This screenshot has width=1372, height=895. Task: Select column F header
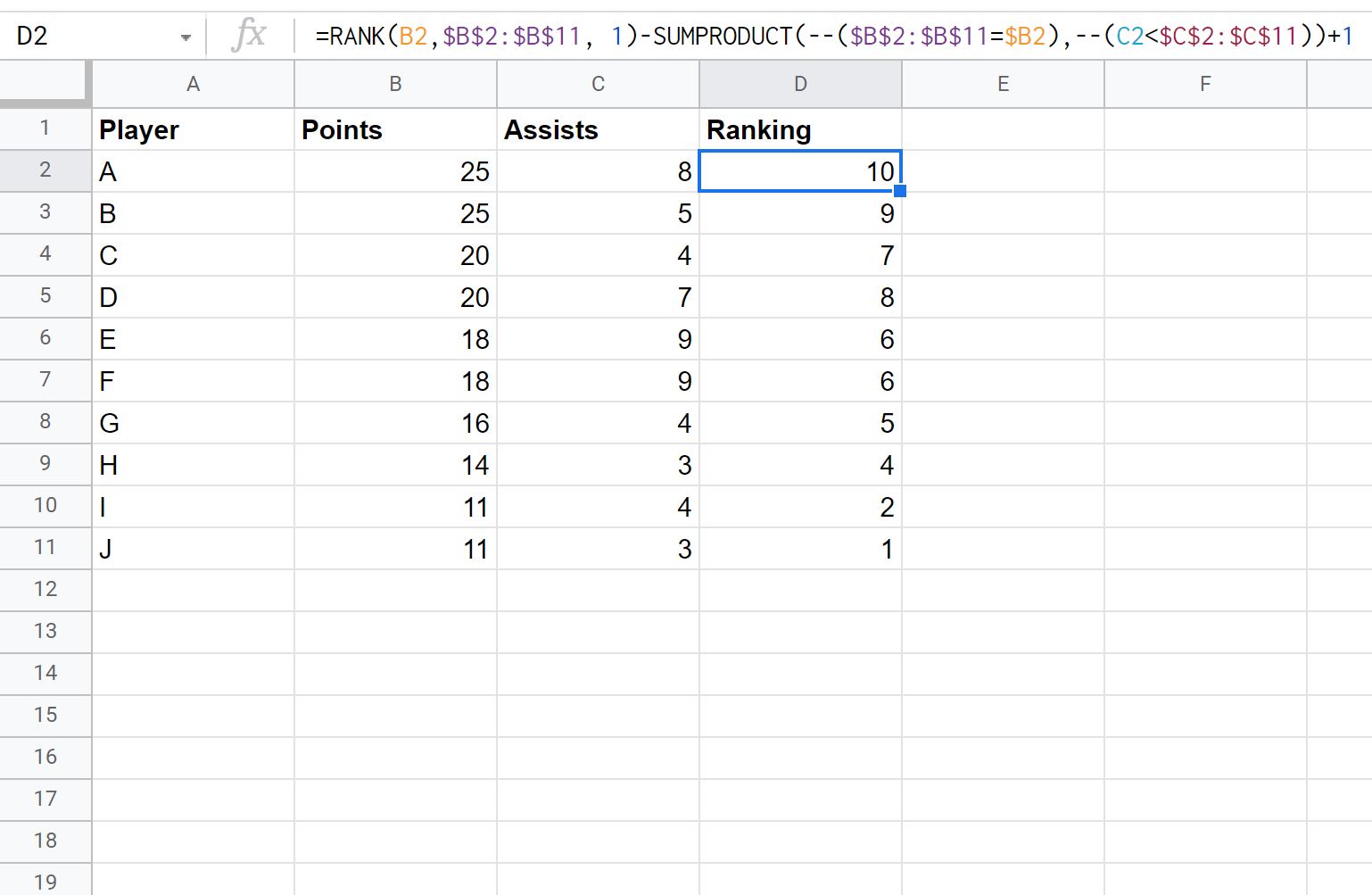pos(1205,84)
